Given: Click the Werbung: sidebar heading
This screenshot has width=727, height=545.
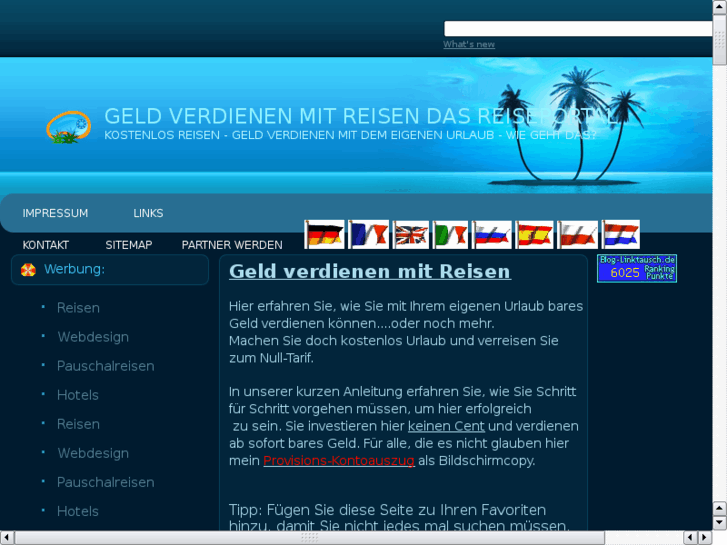Looking at the screenshot, I should click(75, 269).
